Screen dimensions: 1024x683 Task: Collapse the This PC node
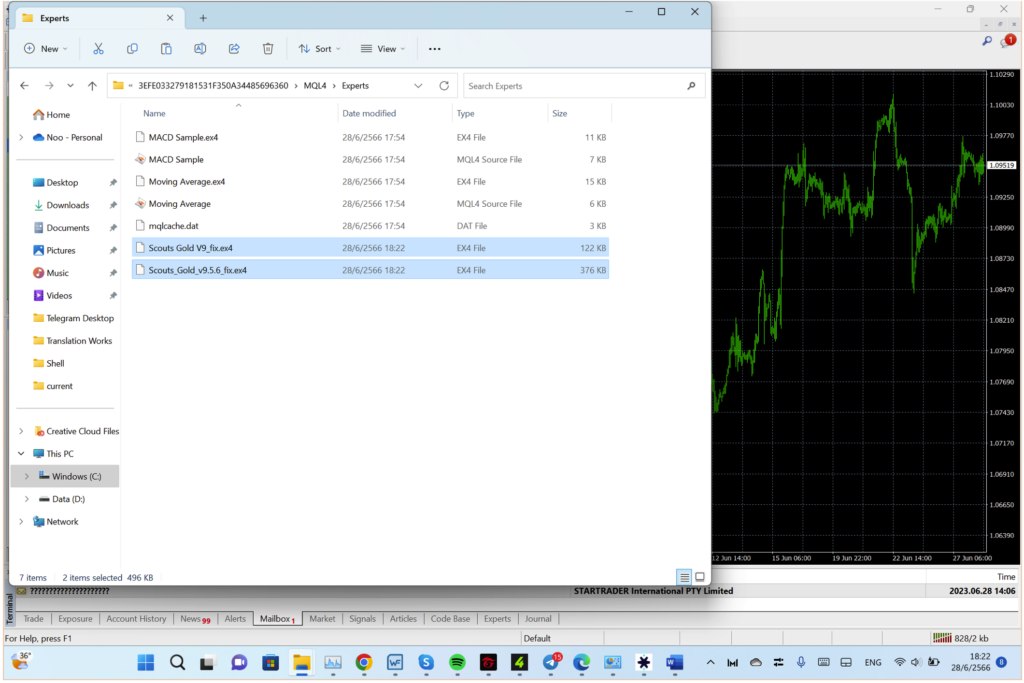[21, 453]
